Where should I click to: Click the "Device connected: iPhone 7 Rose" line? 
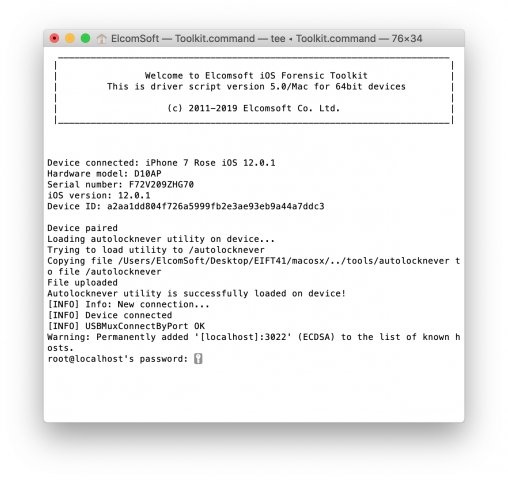coord(161,163)
